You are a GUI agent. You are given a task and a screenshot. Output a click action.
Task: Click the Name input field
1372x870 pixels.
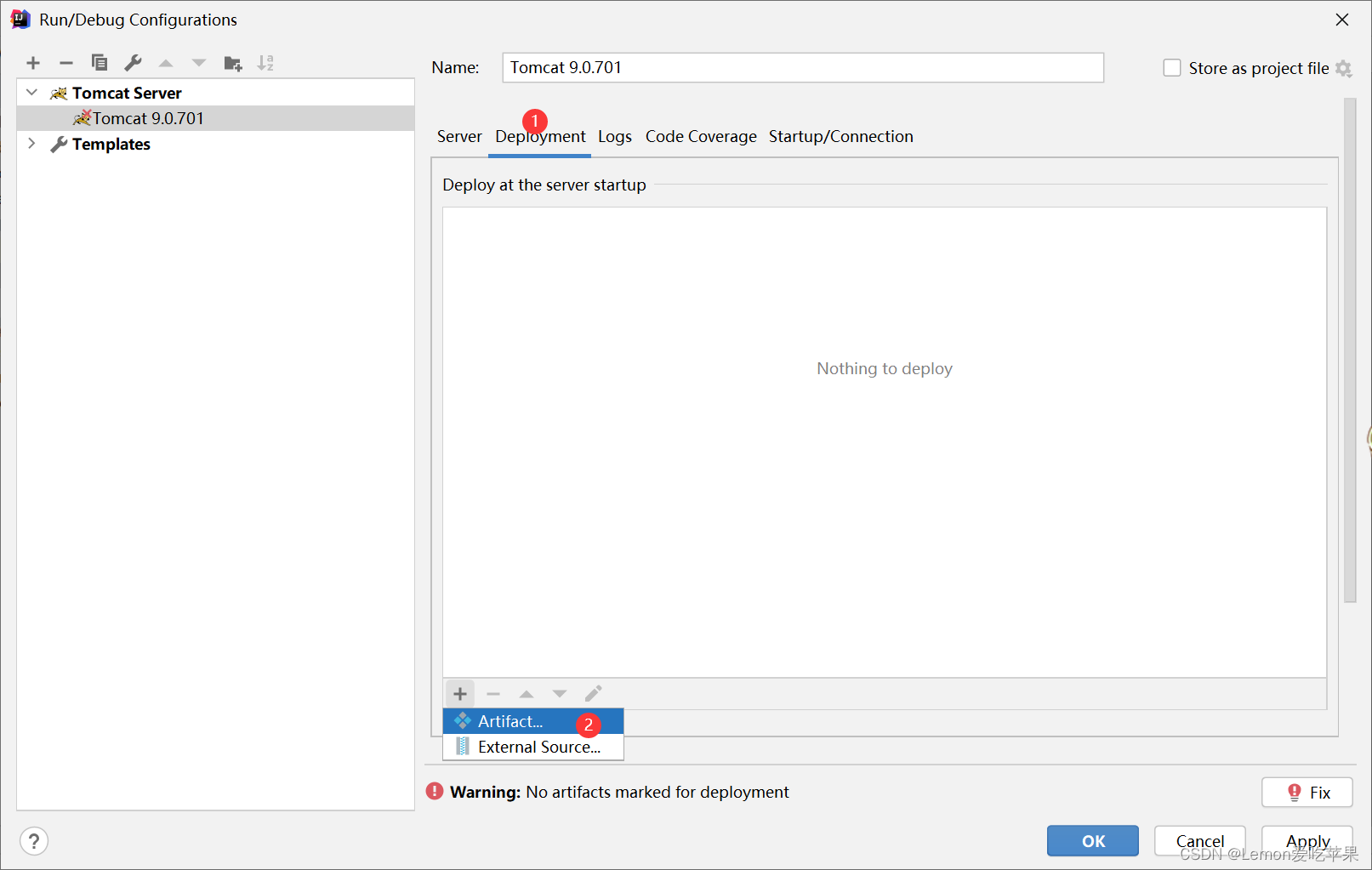tap(803, 68)
